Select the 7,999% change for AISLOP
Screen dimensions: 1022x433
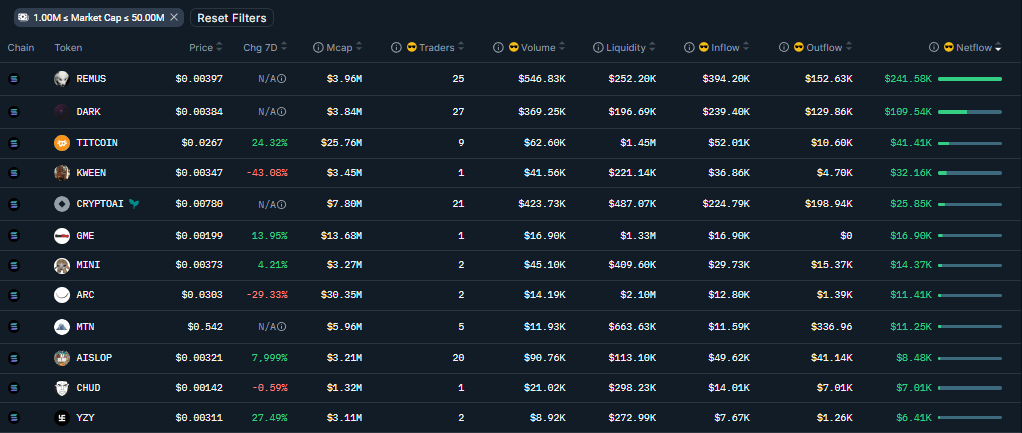[269, 358]
